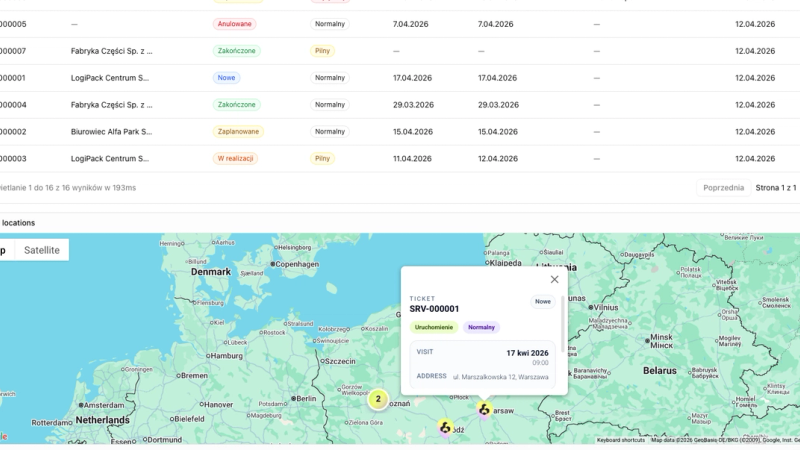Viewport: 800px width, 450px height.
Task: Click the W realizacji status badge
Action: [235, 159]
